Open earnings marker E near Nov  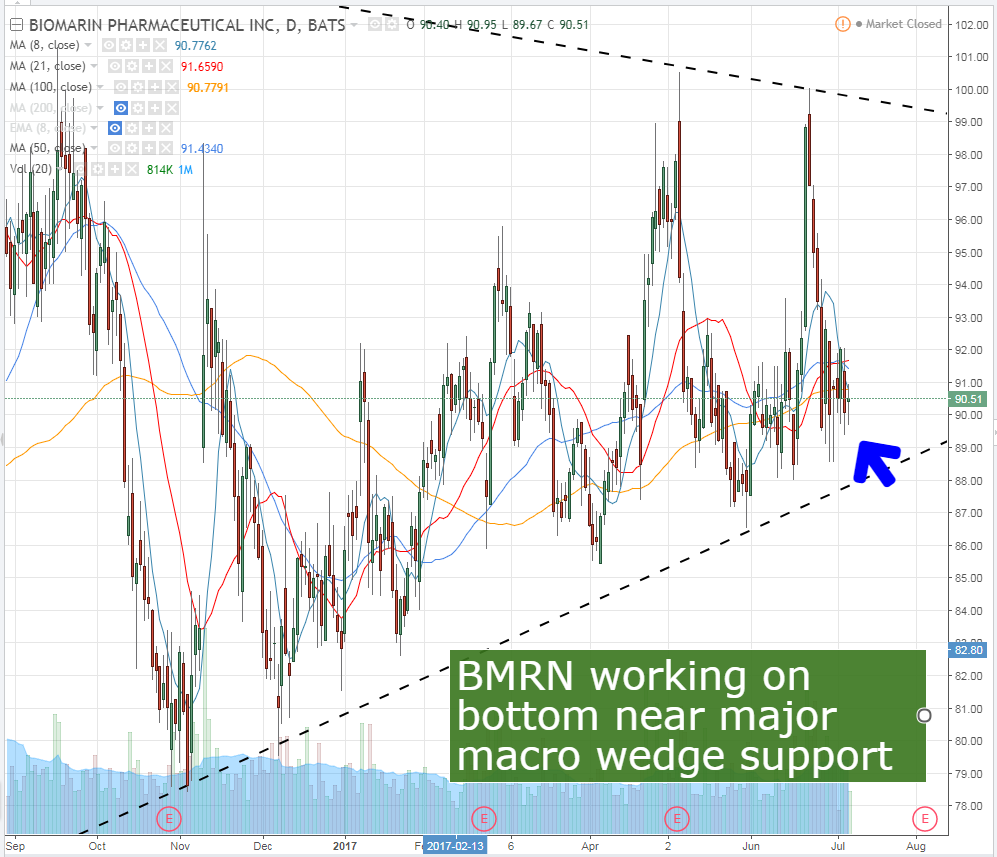coord(169,819)
